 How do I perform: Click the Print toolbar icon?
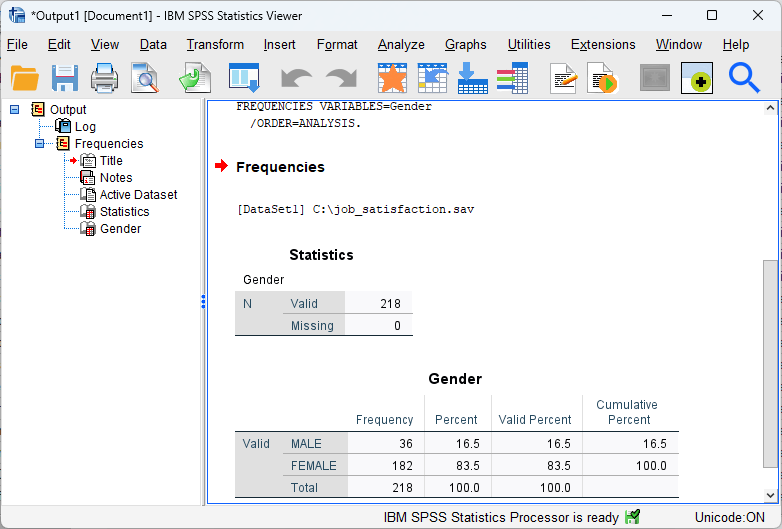104,78
